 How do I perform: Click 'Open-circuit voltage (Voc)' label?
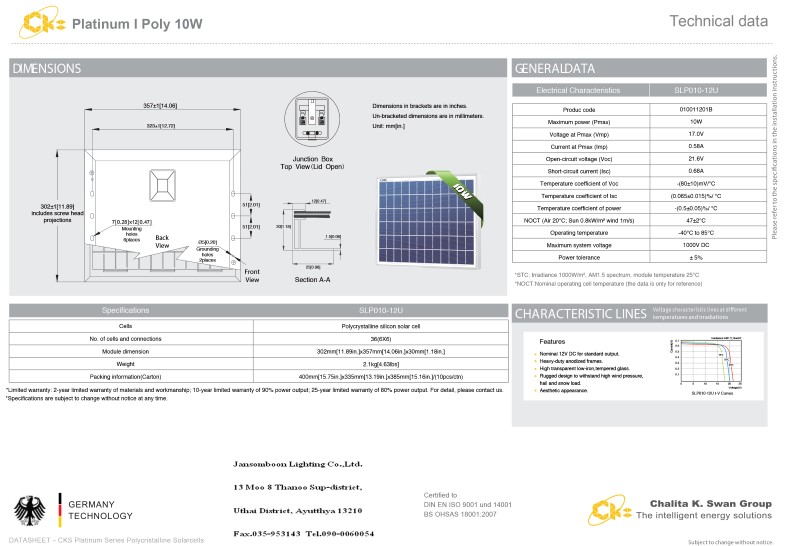[x=579, y=159]
